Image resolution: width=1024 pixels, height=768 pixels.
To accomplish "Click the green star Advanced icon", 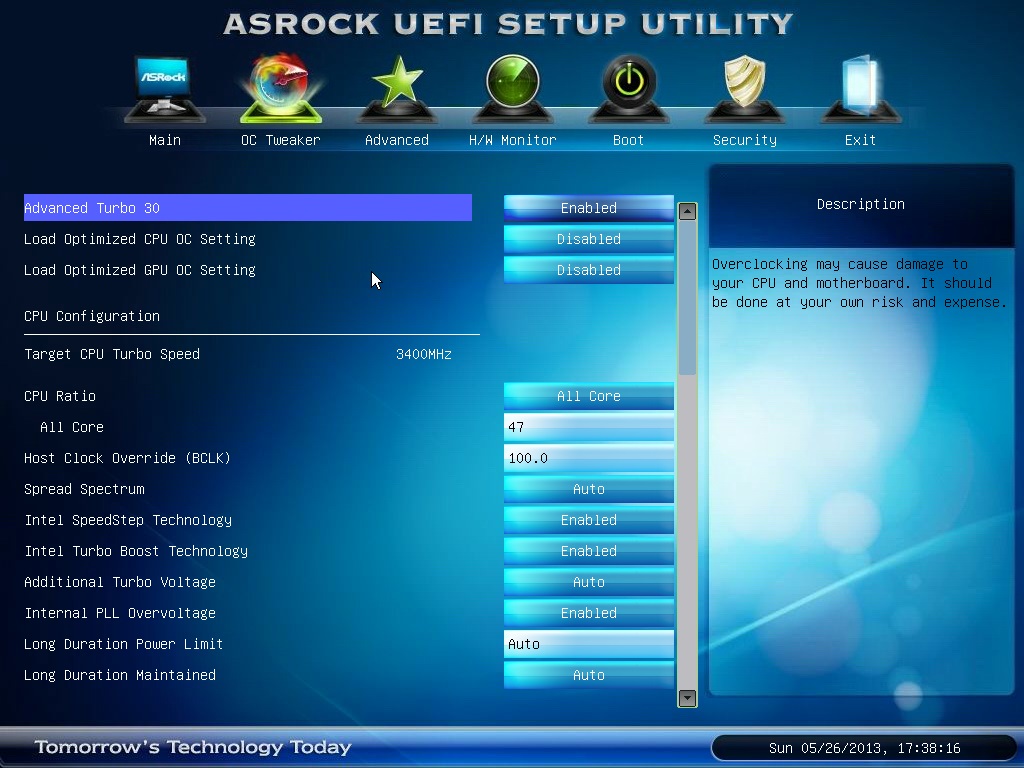I will (x=396, y=88).
